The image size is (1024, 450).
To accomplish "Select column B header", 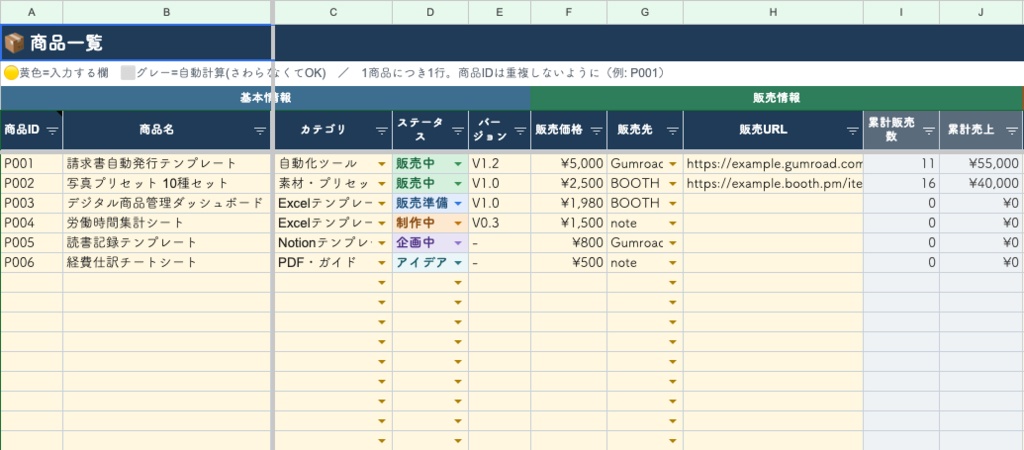I will click(x=167, y=12).
